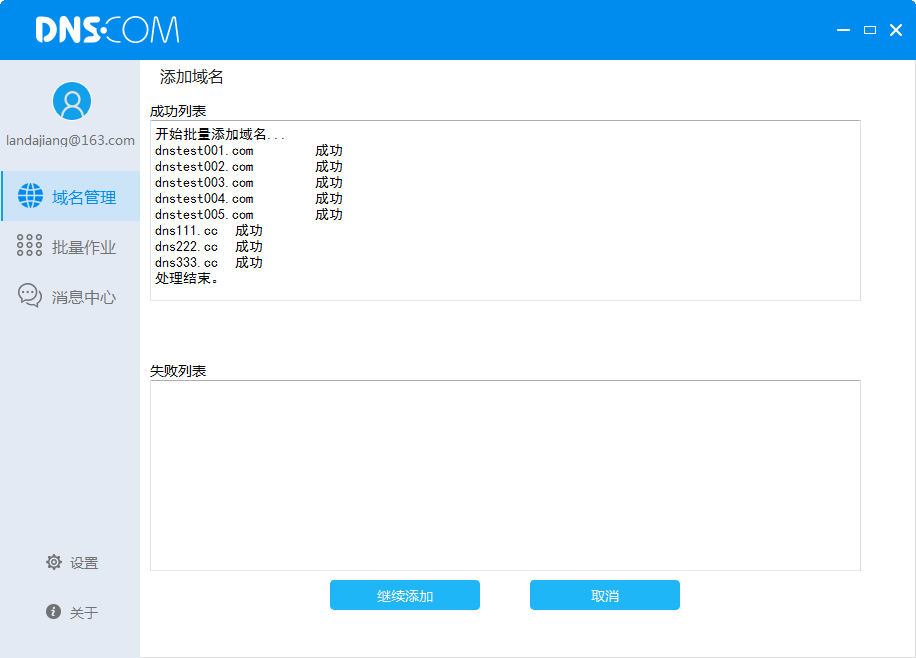
Task: Open the 关于 text link
Action: [x=84, y=613]
